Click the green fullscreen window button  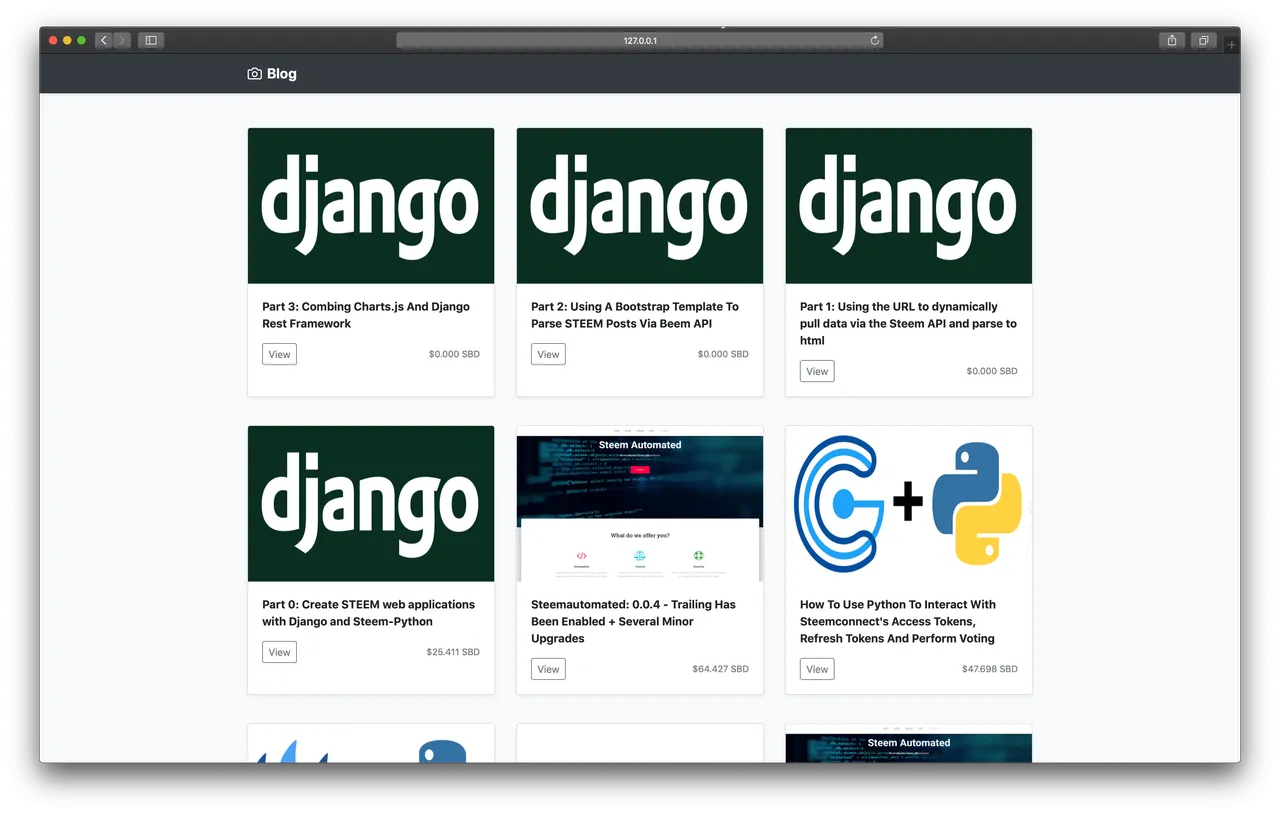(x=81, y=41)
